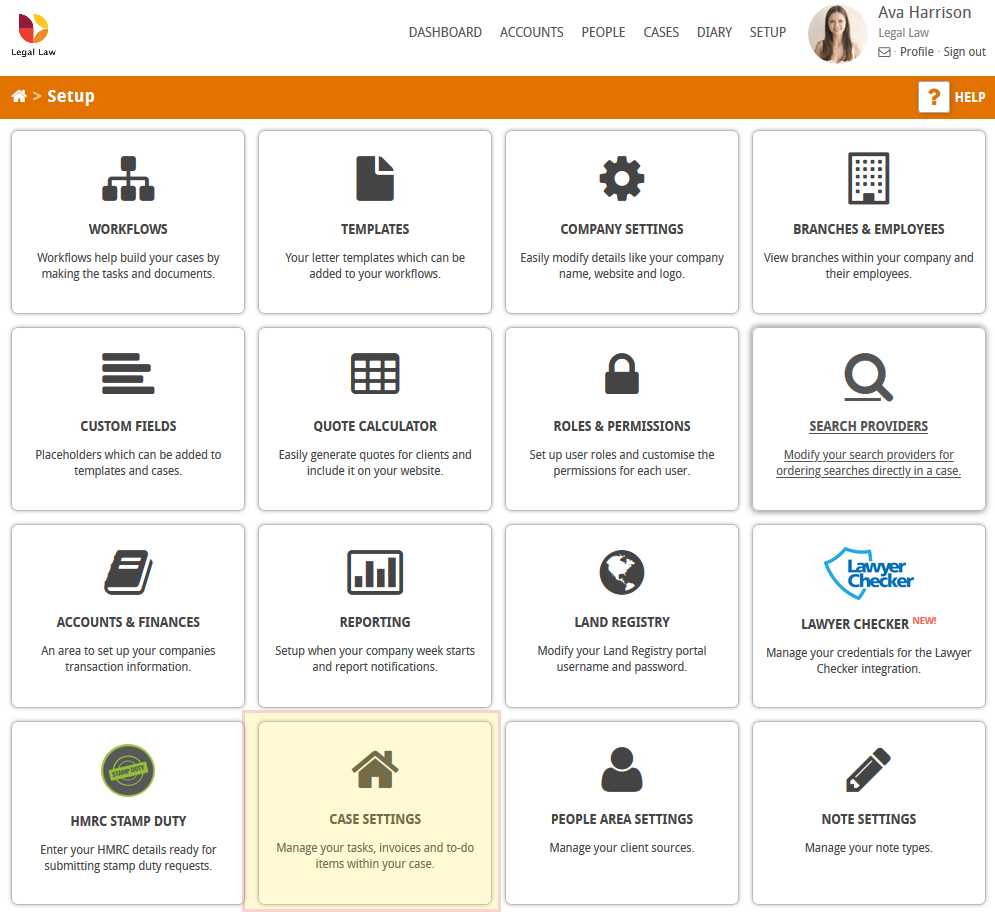The width and height of the screenshot is (995, 912).
Task: Click the Note Settings pencil icon
Action: pos(868,768)
